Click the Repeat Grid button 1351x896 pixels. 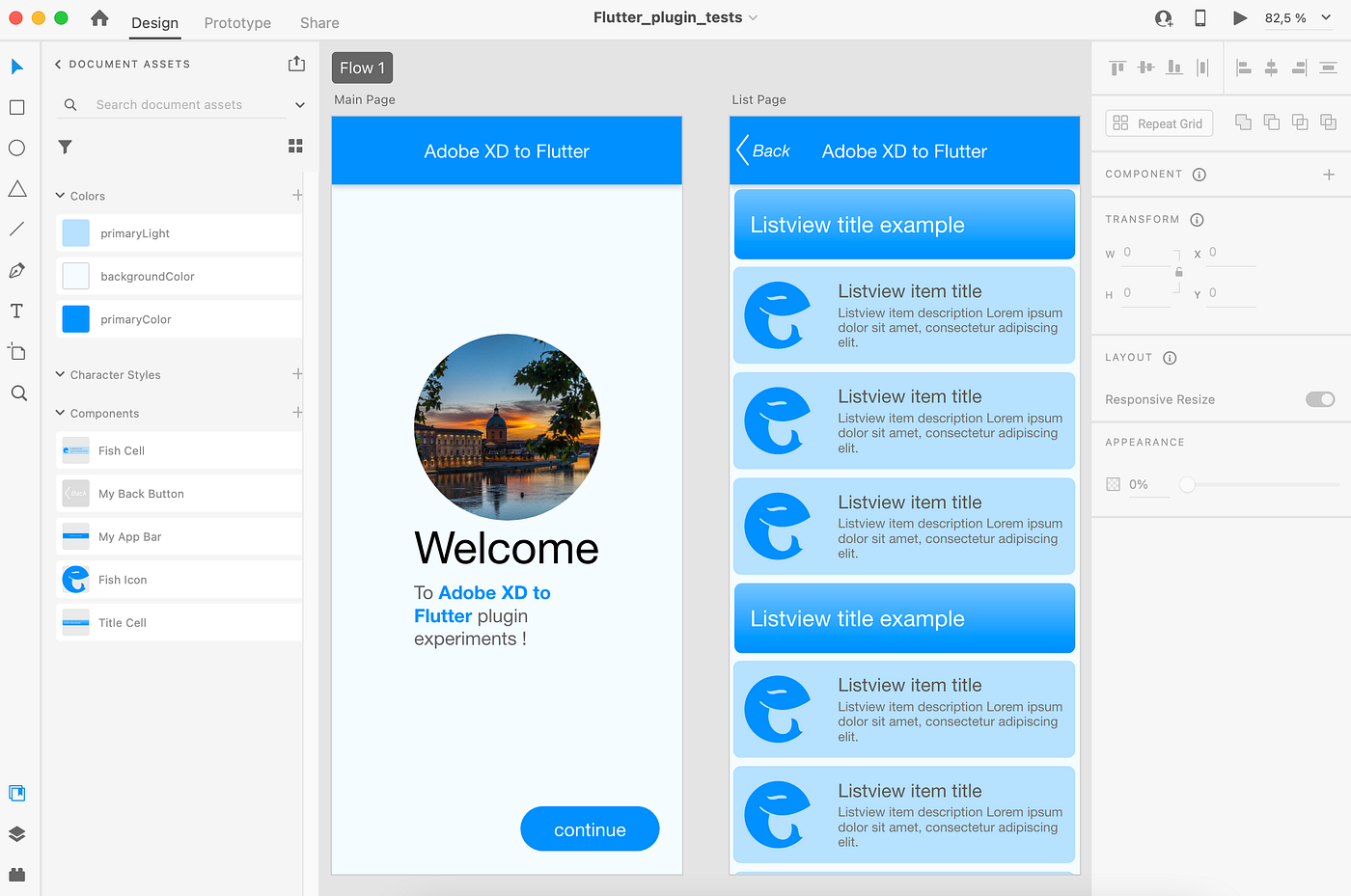1158,122
